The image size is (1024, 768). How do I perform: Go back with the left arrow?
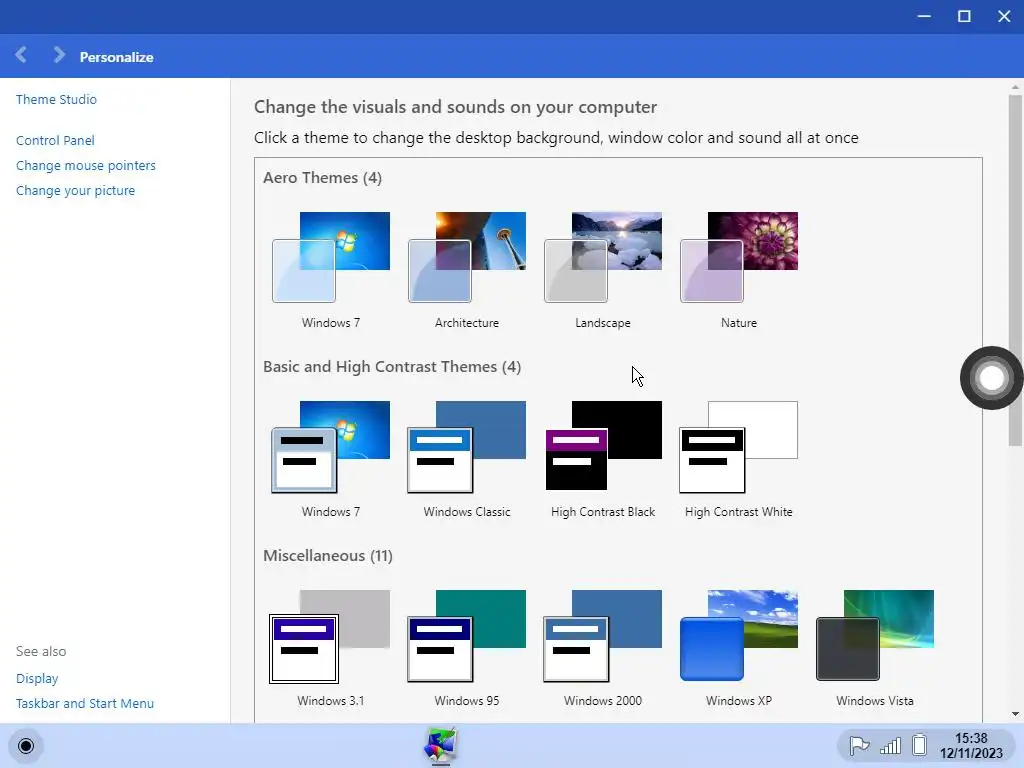[21, 55]
